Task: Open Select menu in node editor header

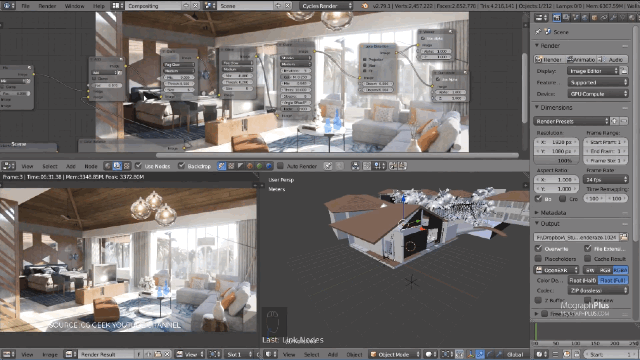Action: click(50, 166)
